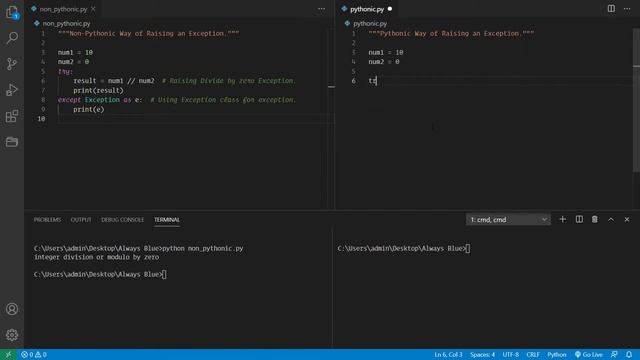640x360 pixels.
Task: Open more actions for left editor group
Action: (x=322, y=9)
